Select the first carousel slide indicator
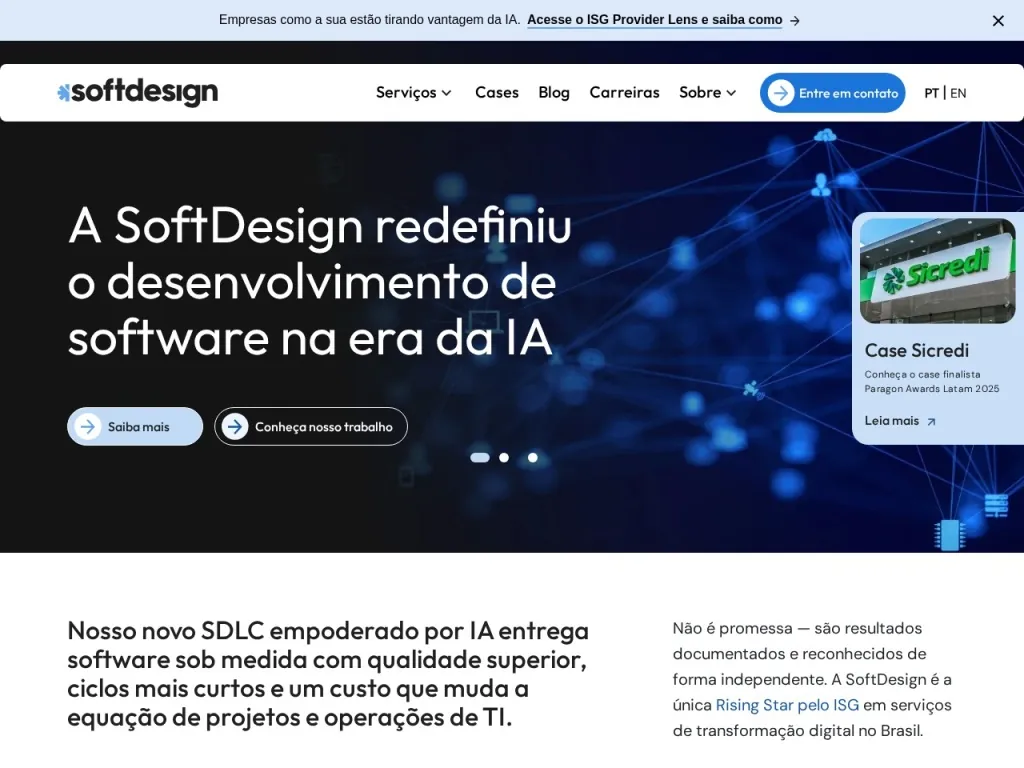The image size is (1024, 768). (x=480, y=458)
